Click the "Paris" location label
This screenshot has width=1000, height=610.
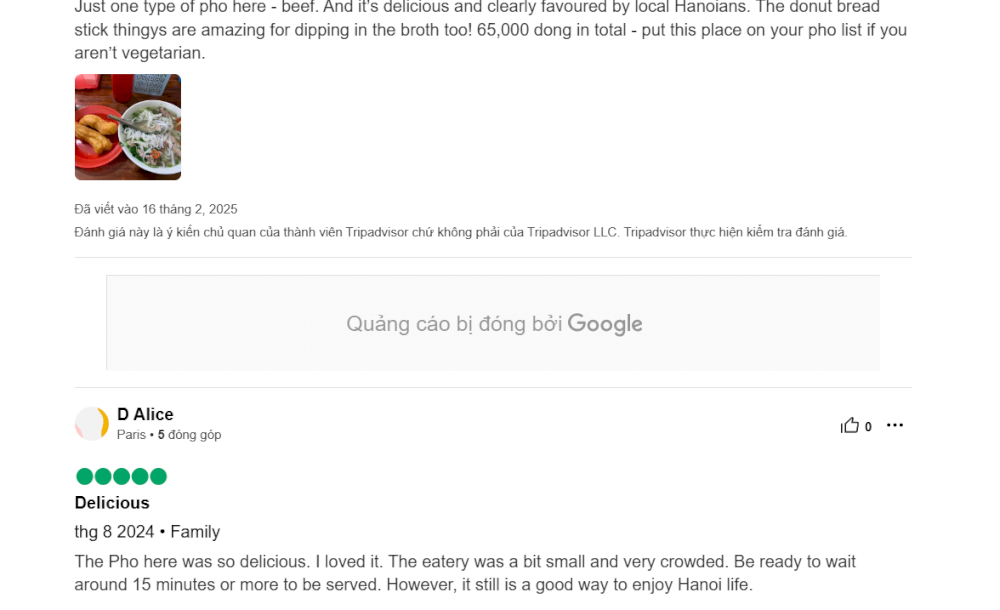pyautogui.click(x=131, y=434)
